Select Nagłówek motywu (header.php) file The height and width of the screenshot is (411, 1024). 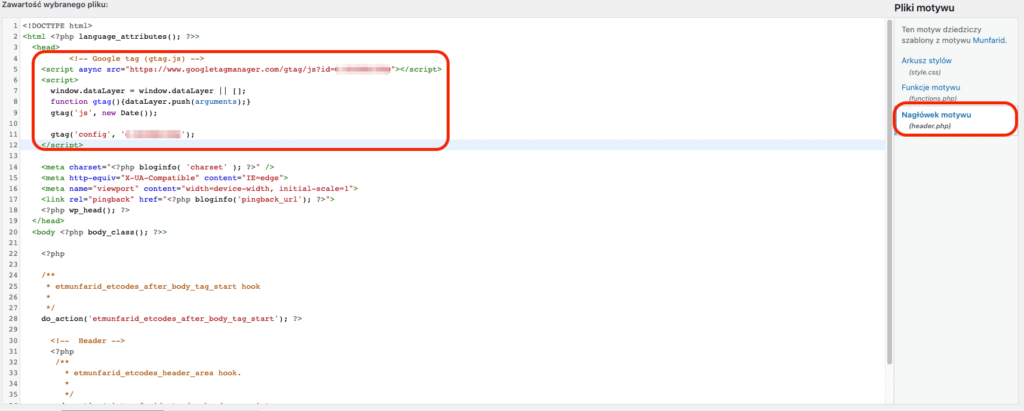[936, 115]
